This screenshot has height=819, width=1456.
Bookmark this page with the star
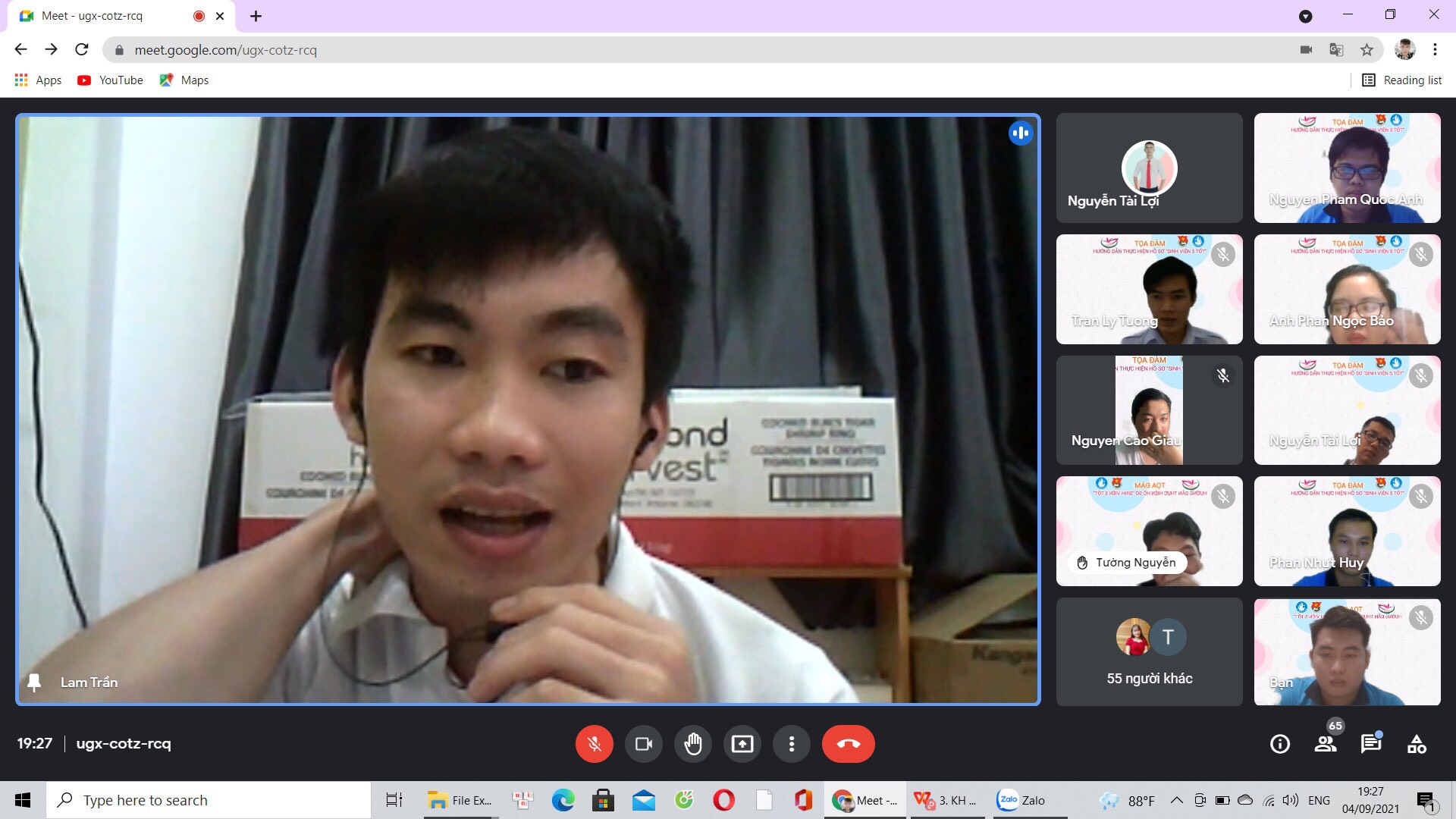click(1367, 50)
